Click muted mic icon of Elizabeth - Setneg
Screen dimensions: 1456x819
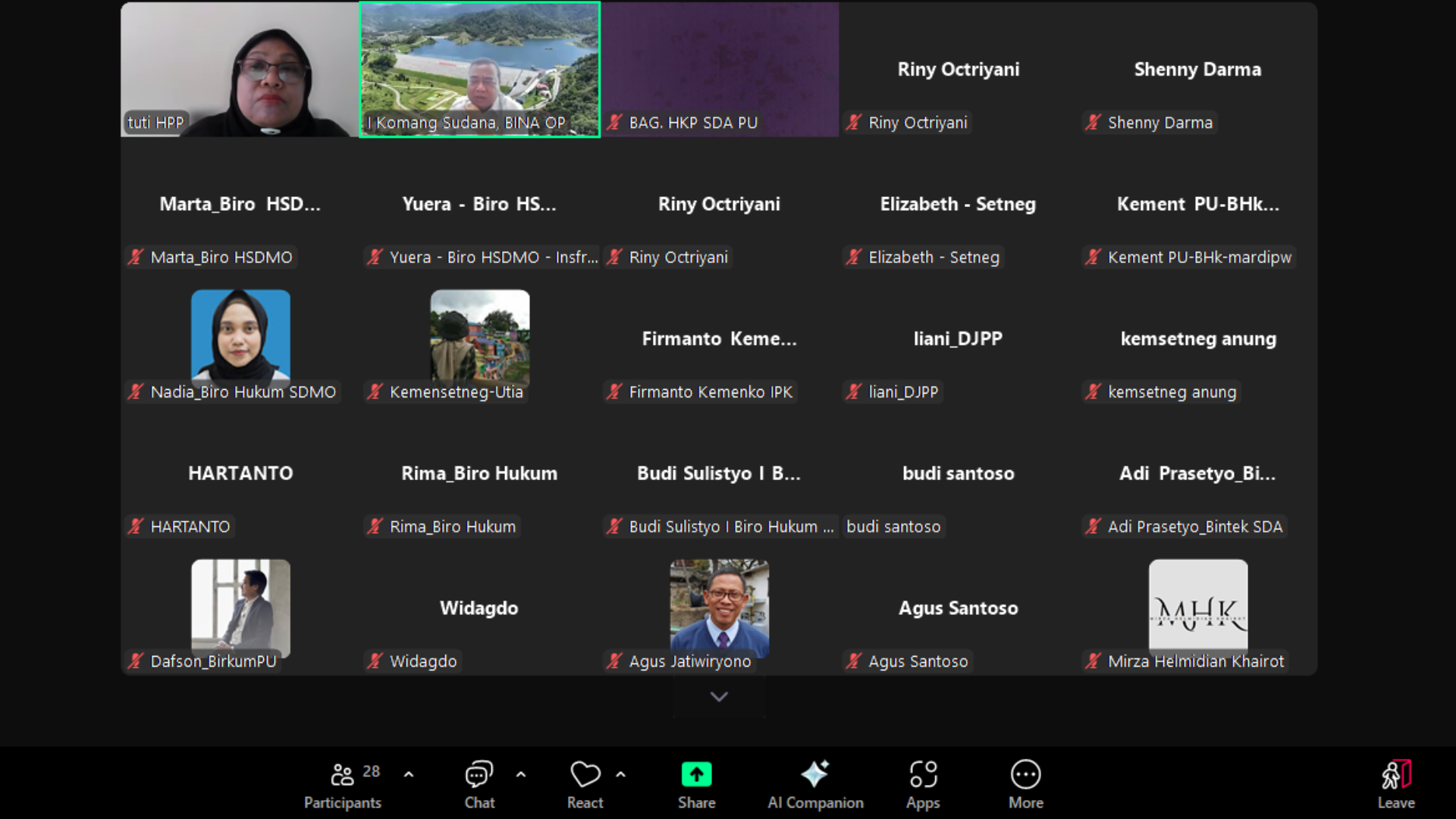click(854, 257)
